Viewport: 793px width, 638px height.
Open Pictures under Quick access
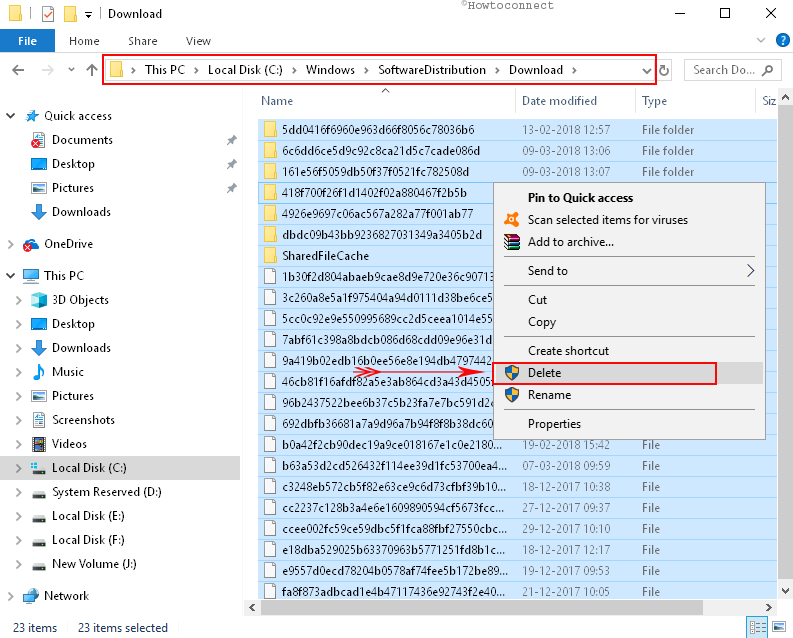pos(73,188)
